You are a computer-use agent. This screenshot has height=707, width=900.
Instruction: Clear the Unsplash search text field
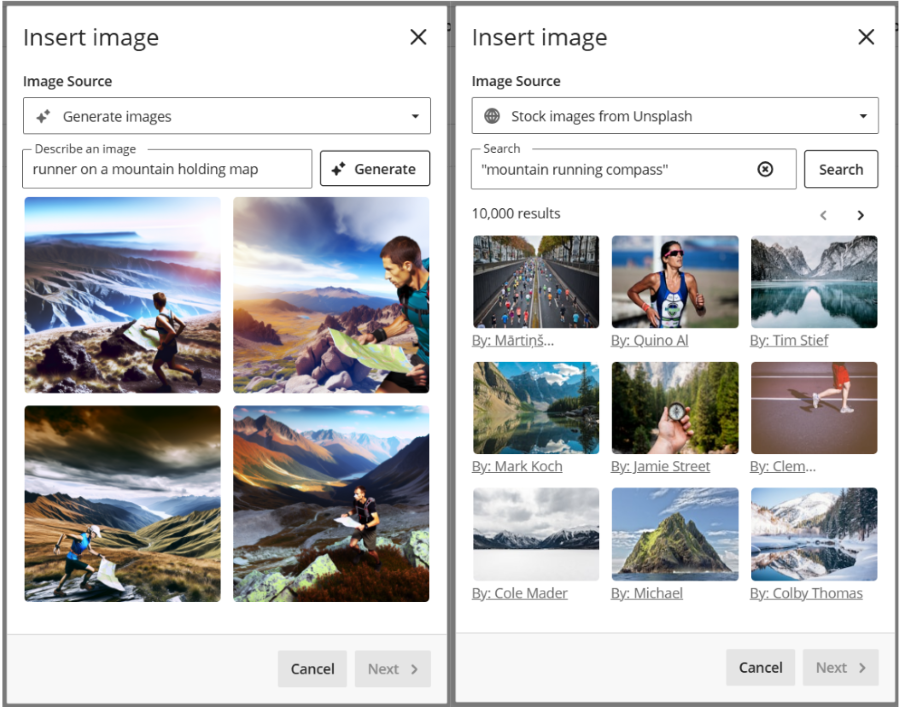765,169
